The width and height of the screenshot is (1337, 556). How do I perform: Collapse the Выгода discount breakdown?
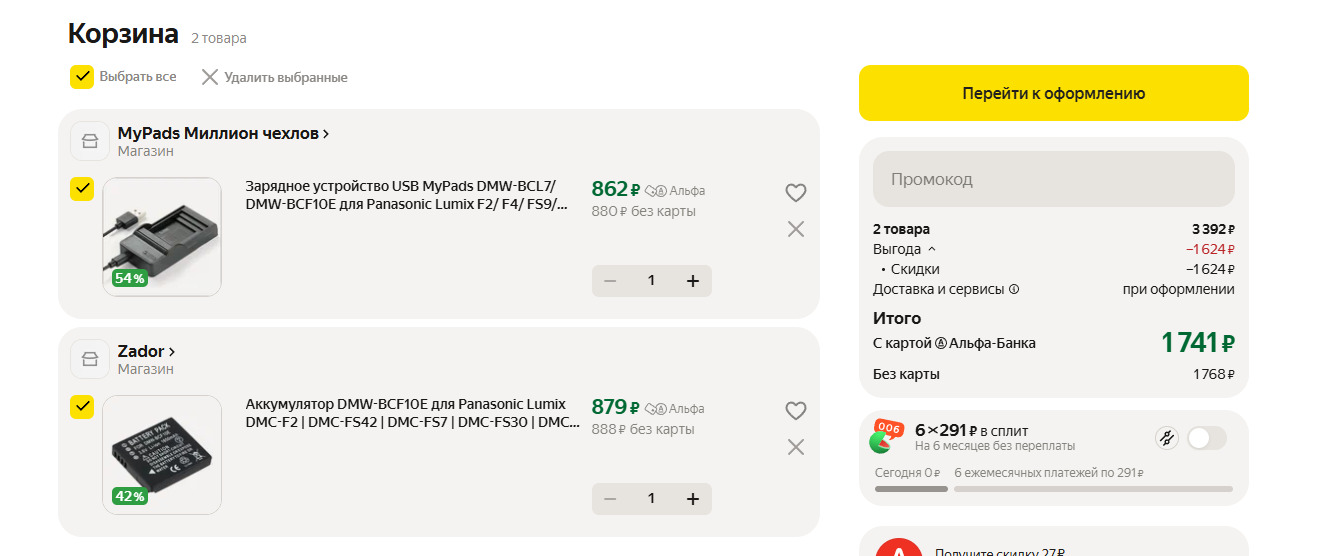click(932, 249)
